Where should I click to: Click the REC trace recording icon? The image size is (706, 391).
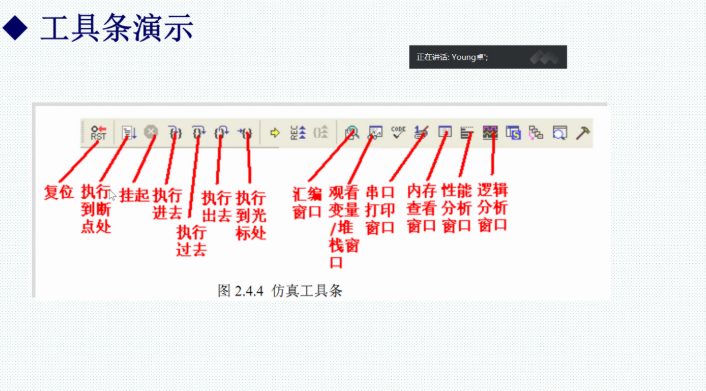(x=298, y=132)
